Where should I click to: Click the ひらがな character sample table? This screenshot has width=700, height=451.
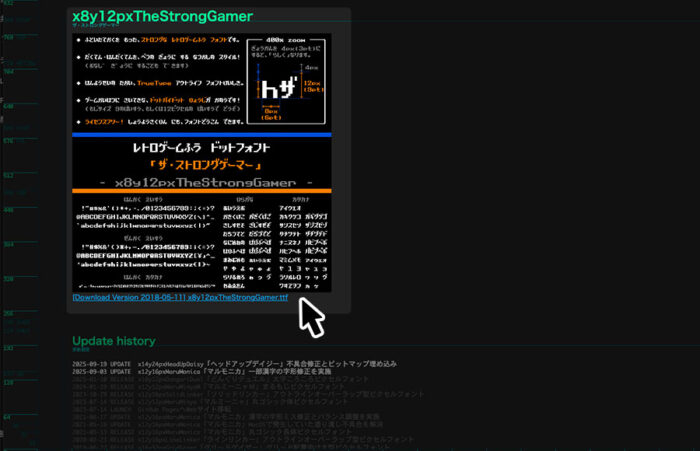tap(244, 240)
